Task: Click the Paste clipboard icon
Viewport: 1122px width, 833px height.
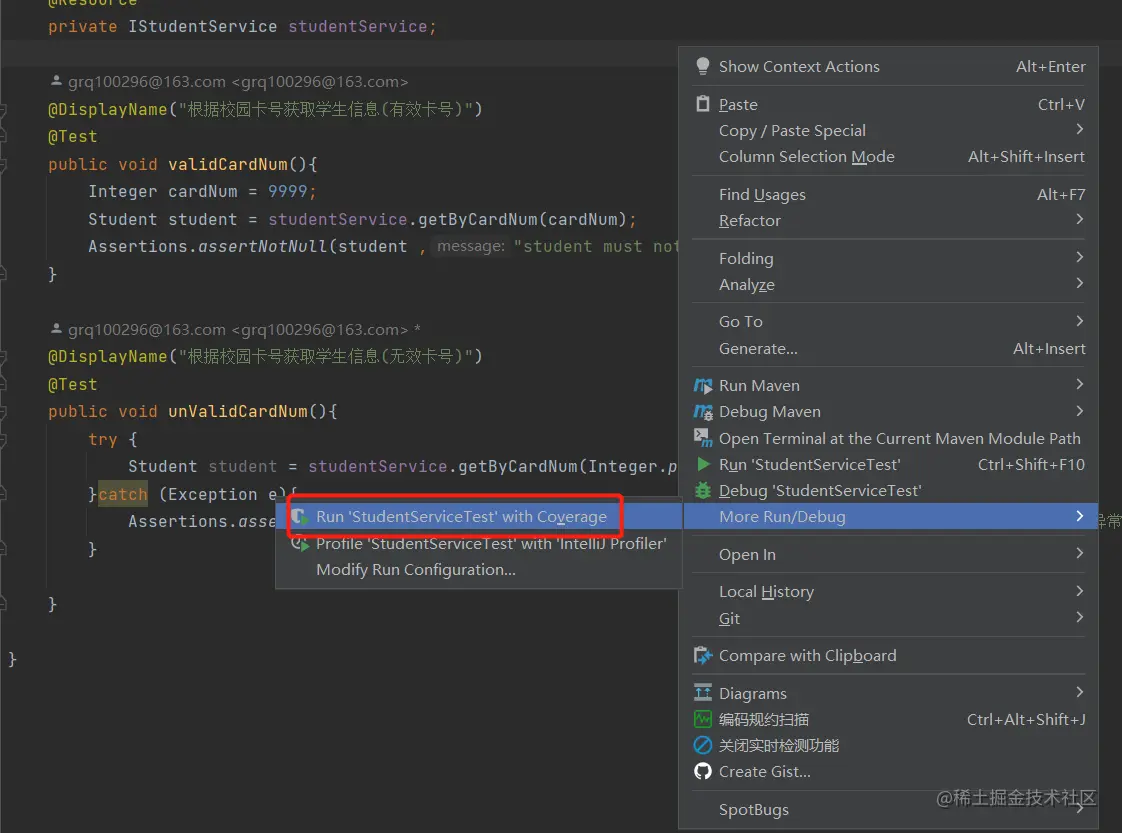Action: [x=703, y=104]
